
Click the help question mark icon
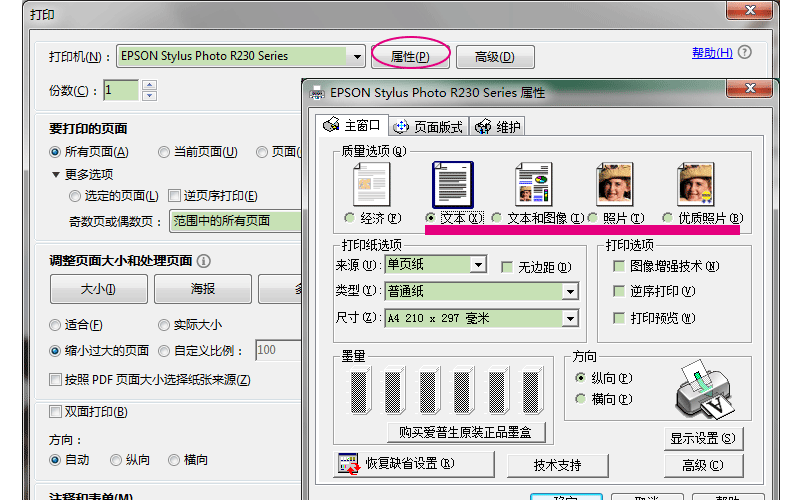click(745, 52)
